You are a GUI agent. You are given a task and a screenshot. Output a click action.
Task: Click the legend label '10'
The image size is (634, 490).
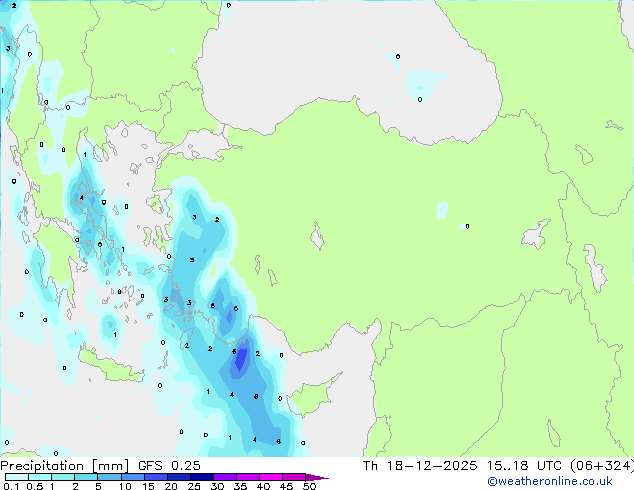click(125, 486)
